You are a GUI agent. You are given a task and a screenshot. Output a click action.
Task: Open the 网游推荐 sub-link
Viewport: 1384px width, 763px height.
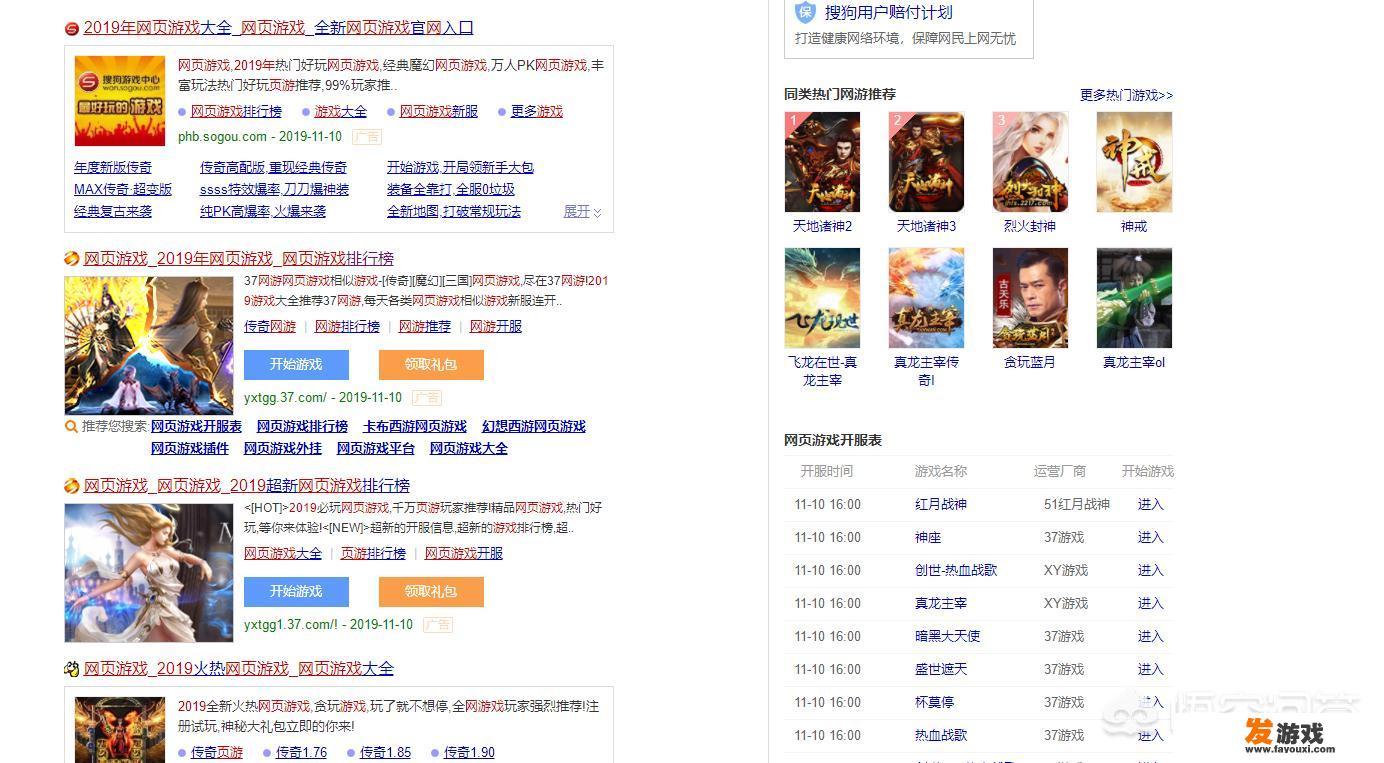(425, 327)
